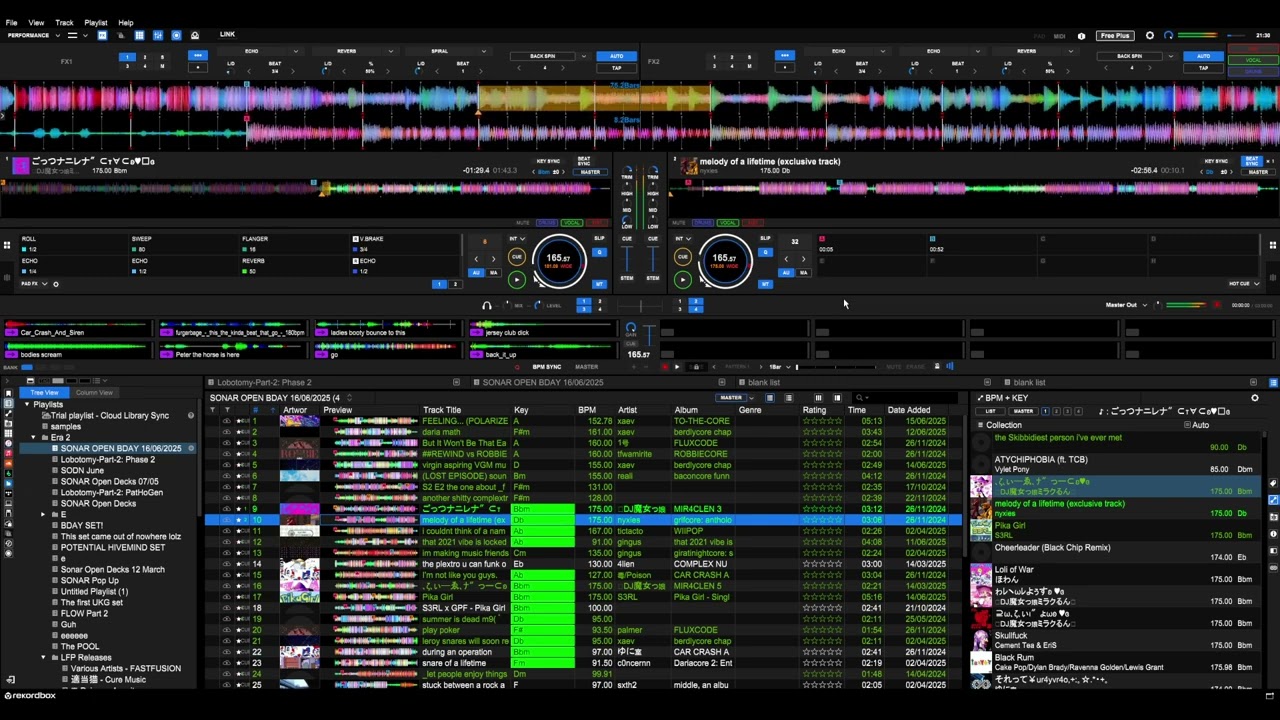Screen dimensions: 1280x720
Task: Toggle KEY SYNC on deck 1
Action: click(548, 161)
